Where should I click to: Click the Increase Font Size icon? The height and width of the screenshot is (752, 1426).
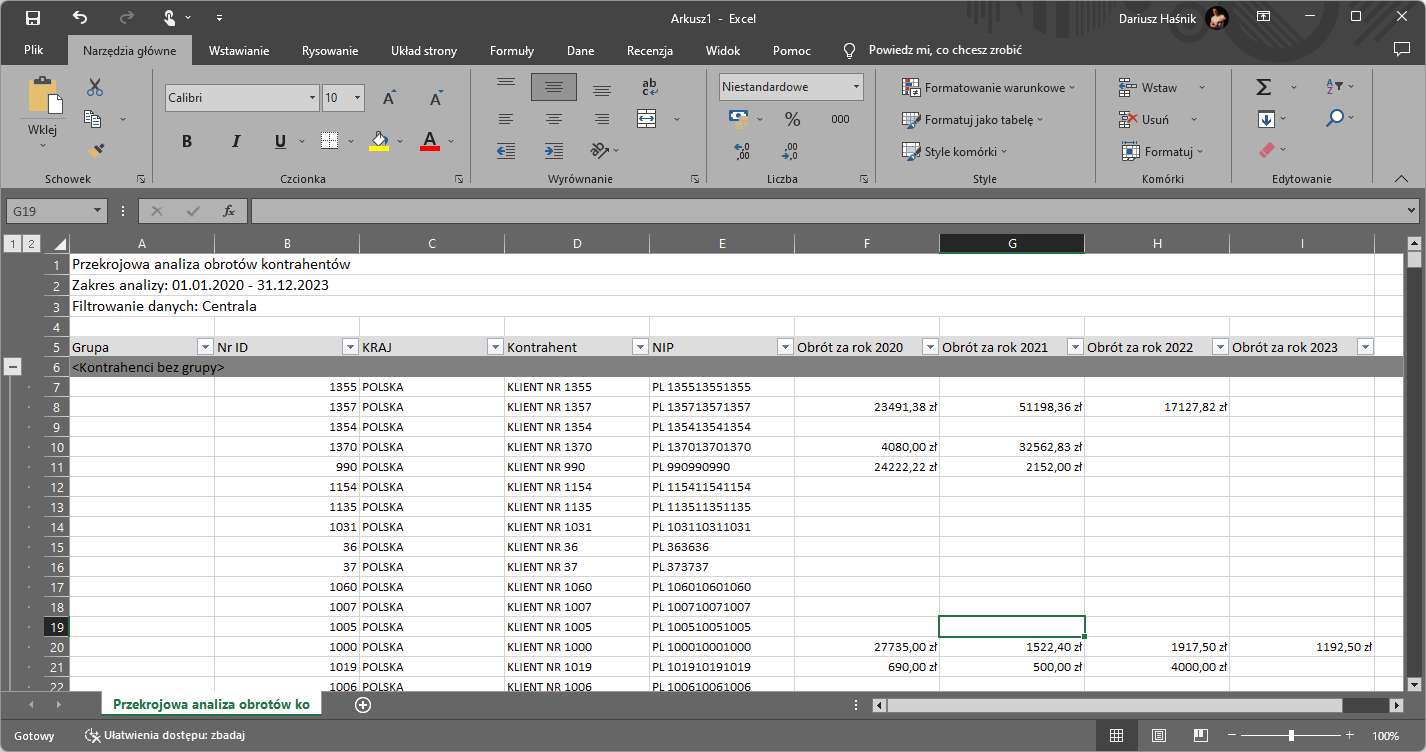click(x=390, y=98)
